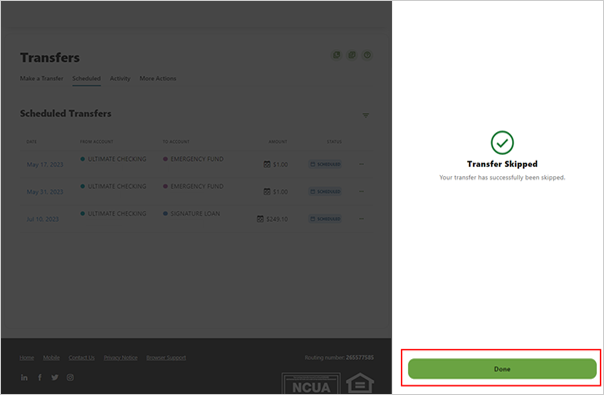
Task: Select the Scheduled tab
Action: pos(86,78)
